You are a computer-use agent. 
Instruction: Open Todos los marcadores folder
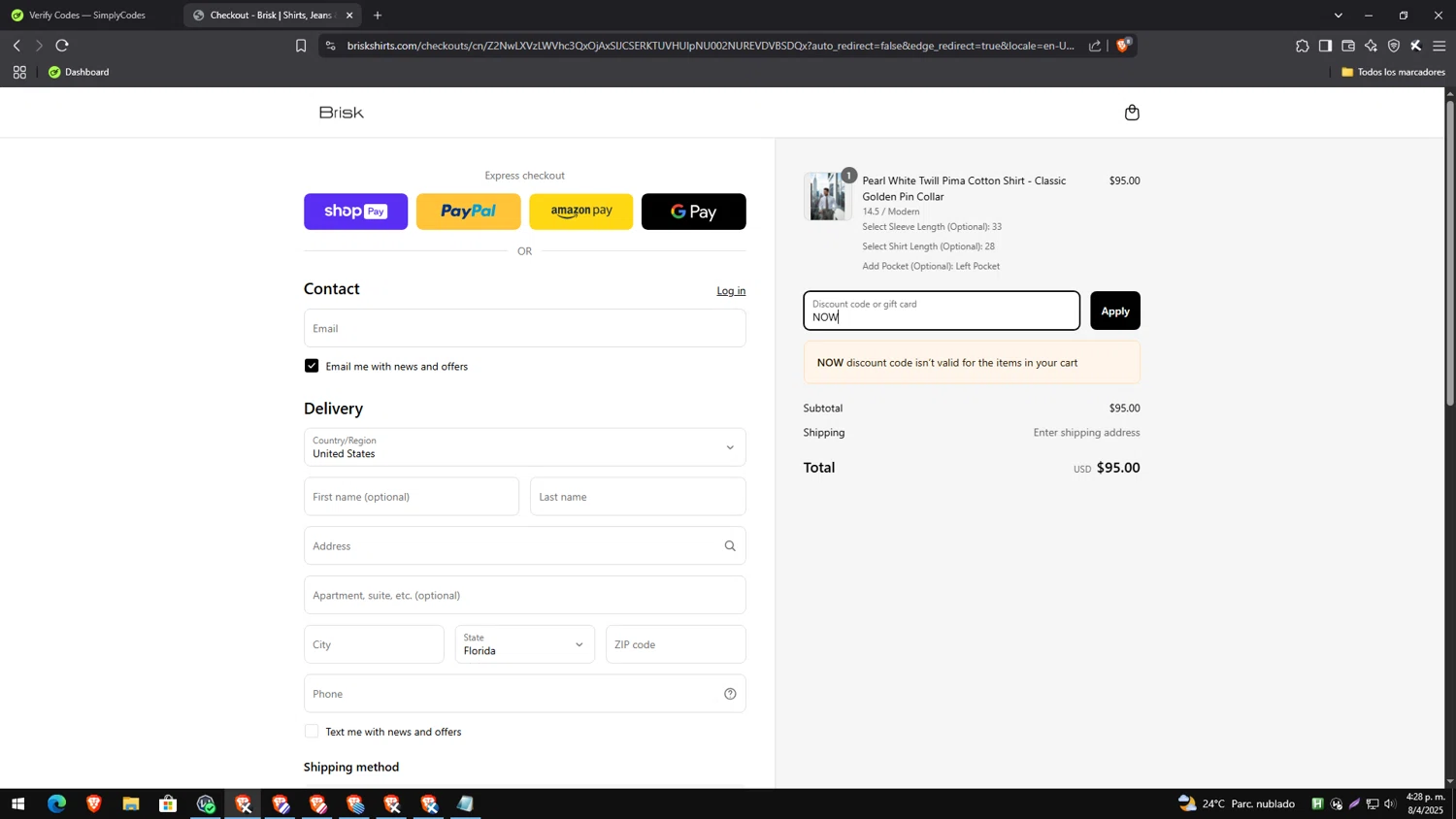click(x=1393, y=72)
